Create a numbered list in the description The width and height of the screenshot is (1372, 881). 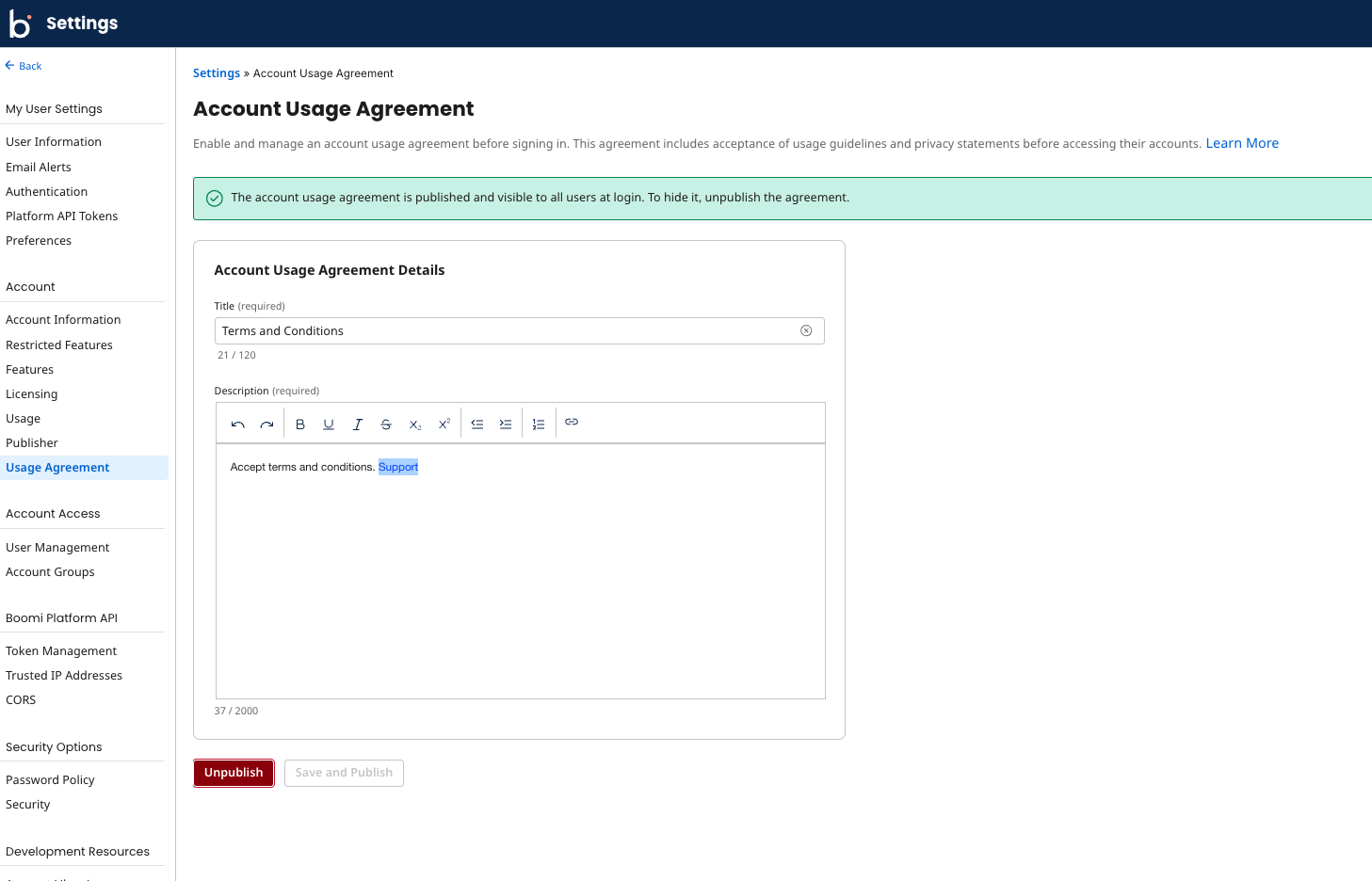(539, 424)
